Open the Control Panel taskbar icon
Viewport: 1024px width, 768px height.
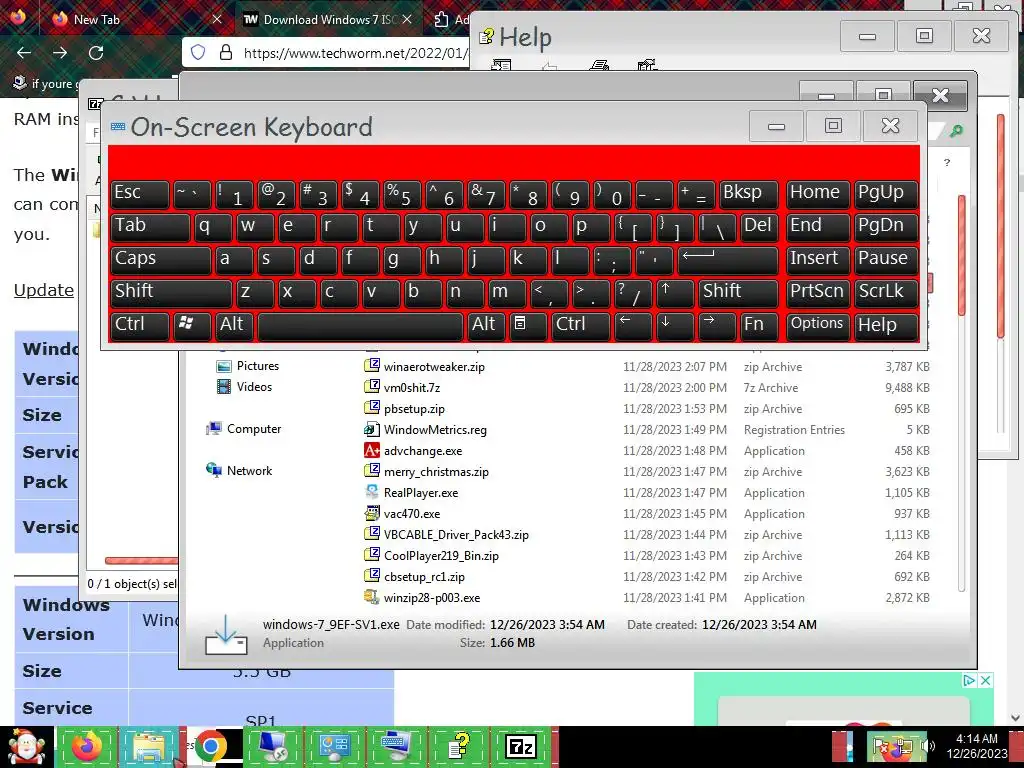click(335, 746)
